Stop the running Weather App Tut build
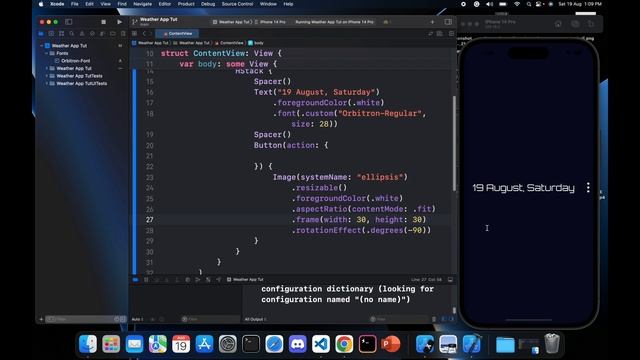The width and height of the screenshot is (640, 360). click(x=103, y=22)
